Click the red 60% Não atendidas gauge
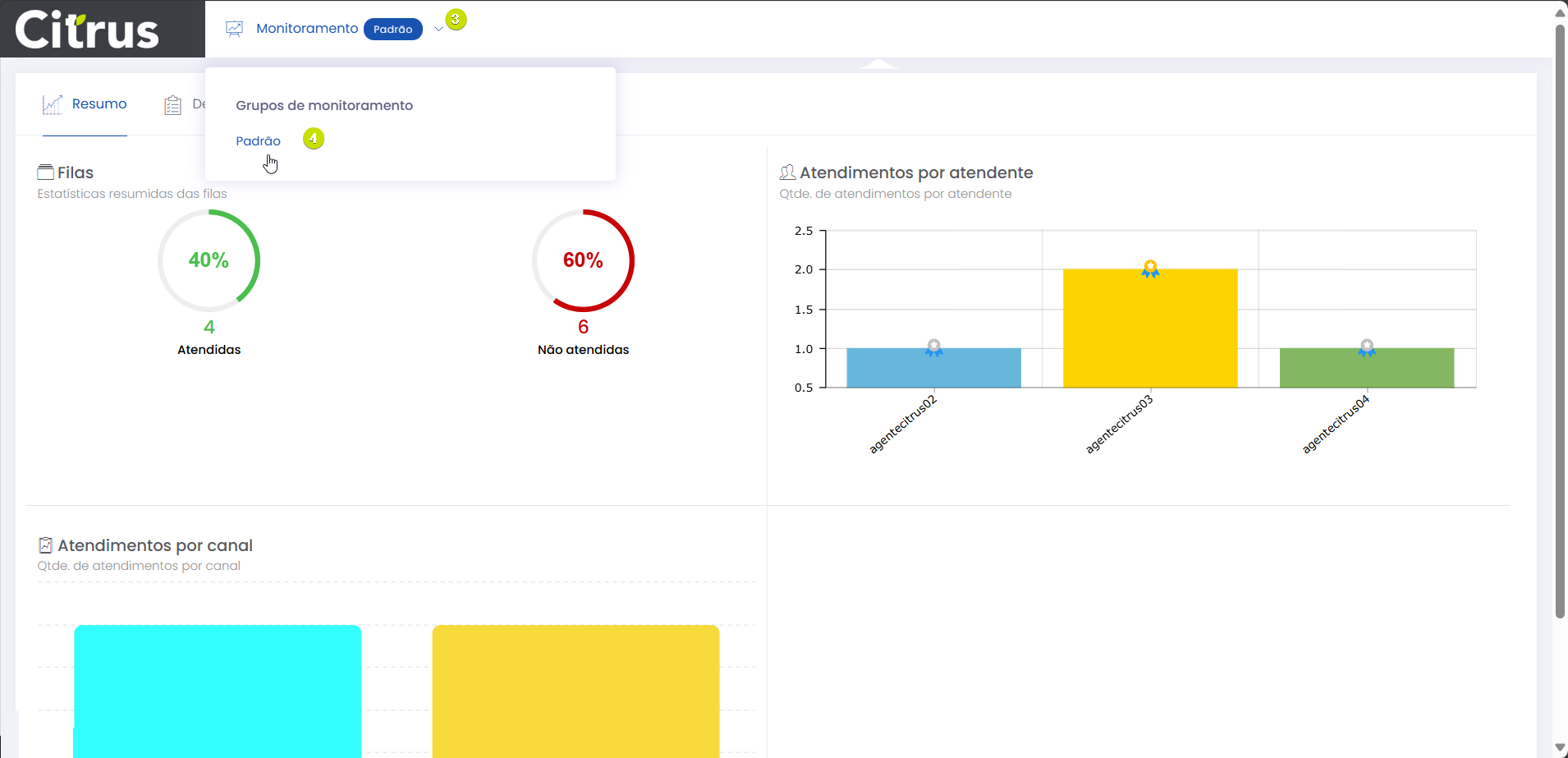The image size is (1568, 758). tap(583, 260)
